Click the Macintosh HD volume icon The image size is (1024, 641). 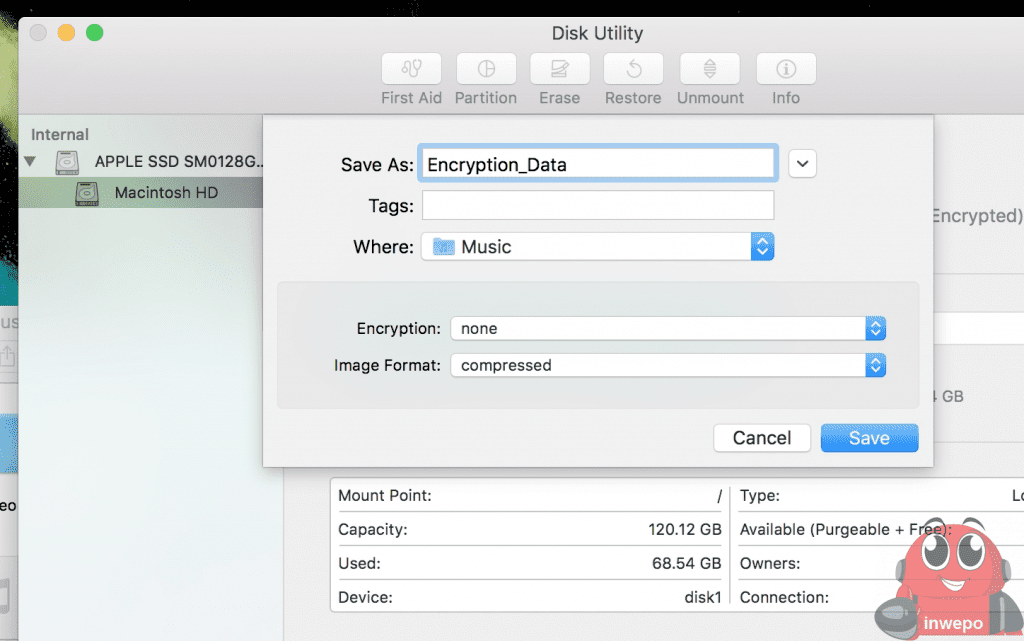pyautogui.click(x=88, y=193)
